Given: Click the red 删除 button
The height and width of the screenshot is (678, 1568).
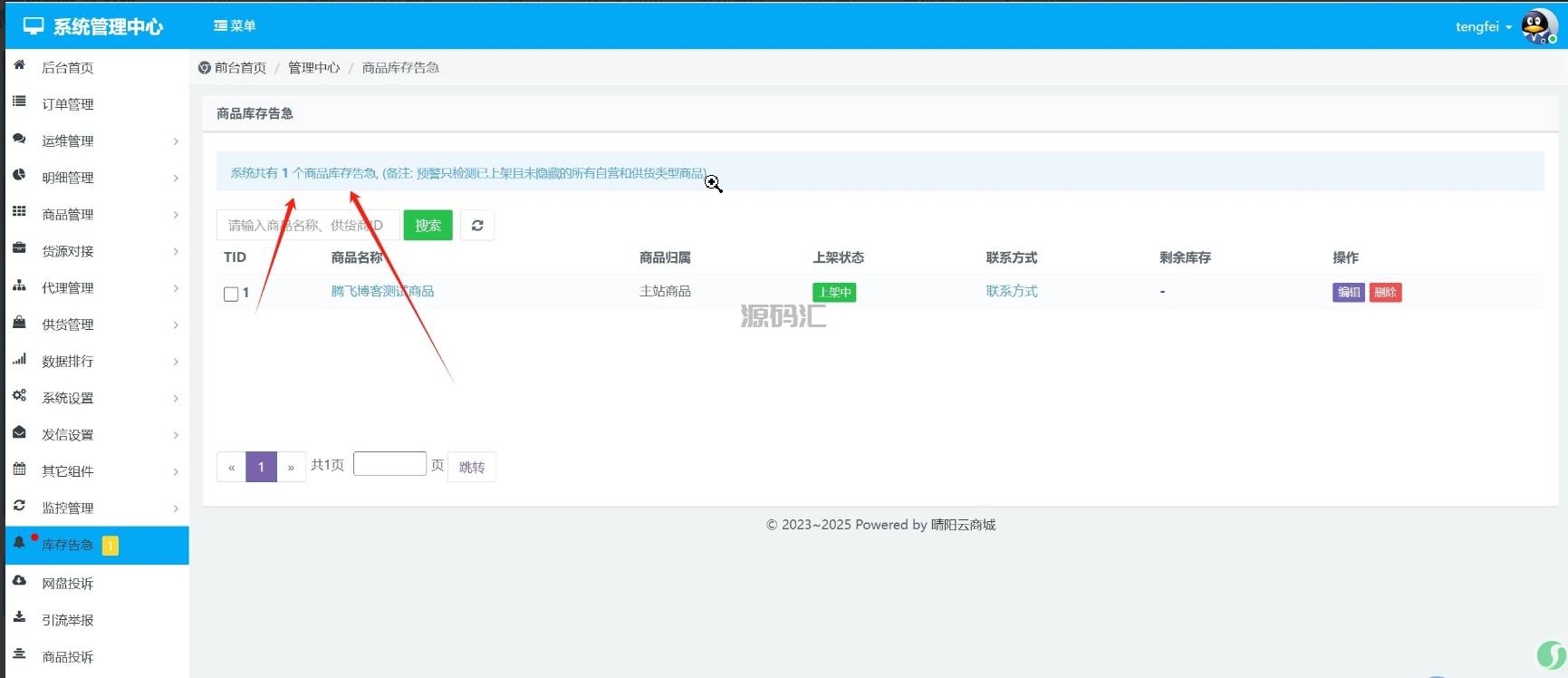Looking at the screenshot, I should (1385, 292).
